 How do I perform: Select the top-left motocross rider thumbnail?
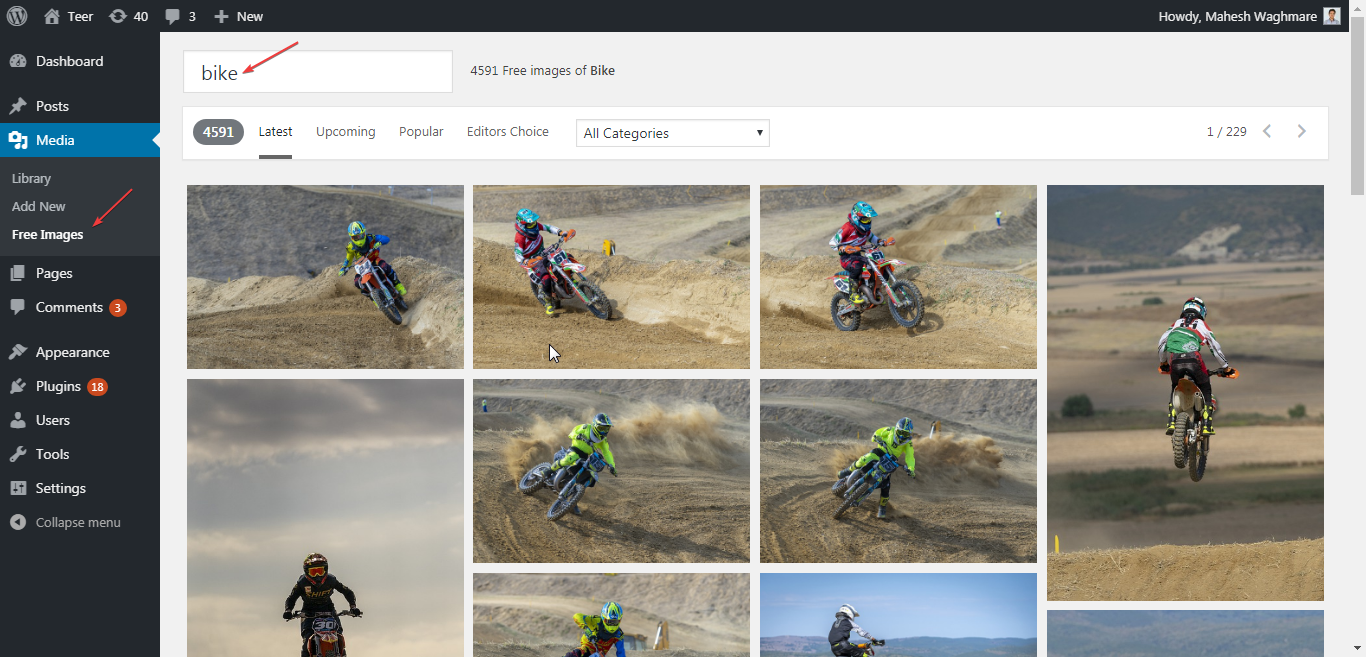coord(325,277)
